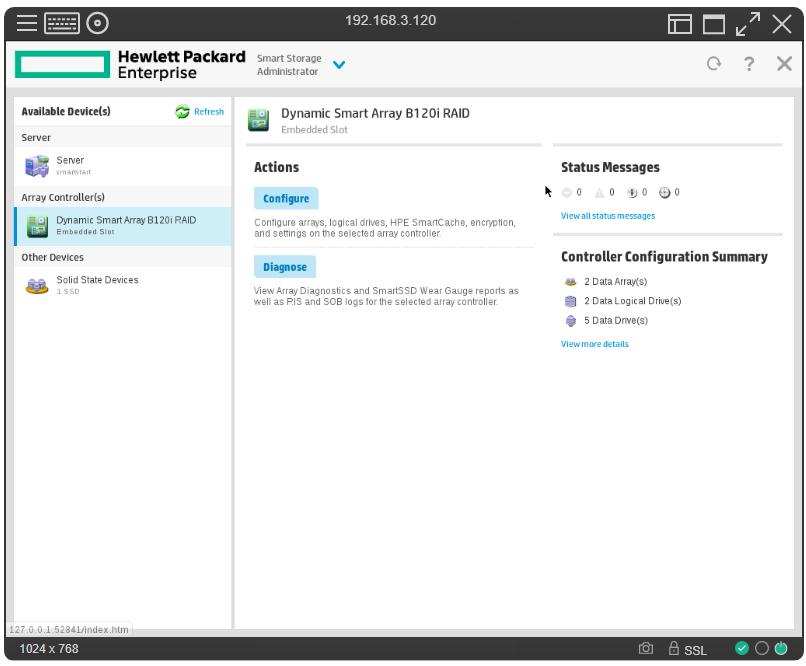Image resolution: width=806 pixels, height=666 pixels.
Task: Click the green health check status icon
Action: [742, 649]
